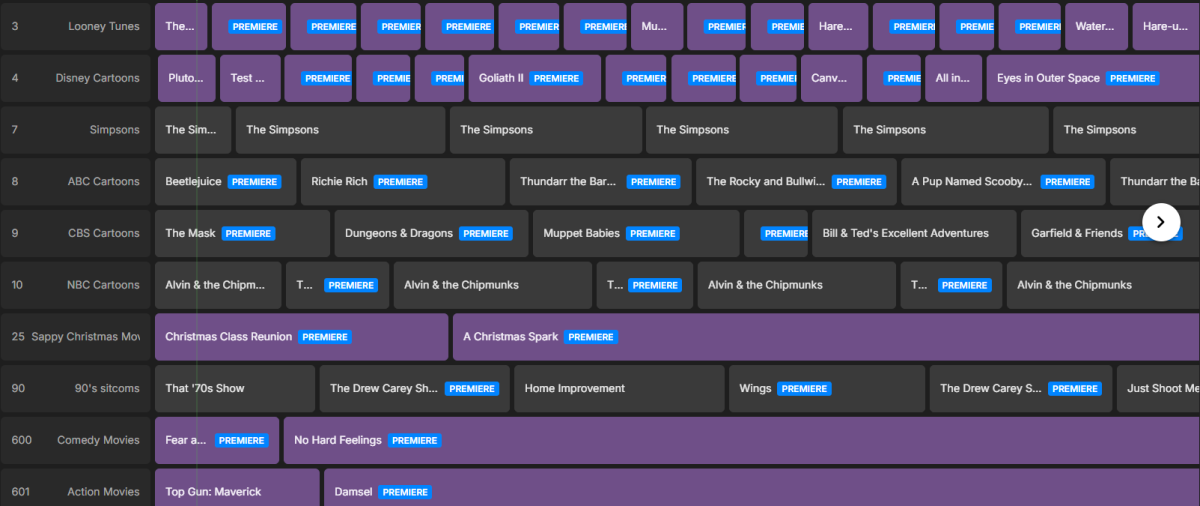The width and height of the screenshot is (1200, 506).
Task: Select the CBS Cartoons channel
Action: (76, 233)
